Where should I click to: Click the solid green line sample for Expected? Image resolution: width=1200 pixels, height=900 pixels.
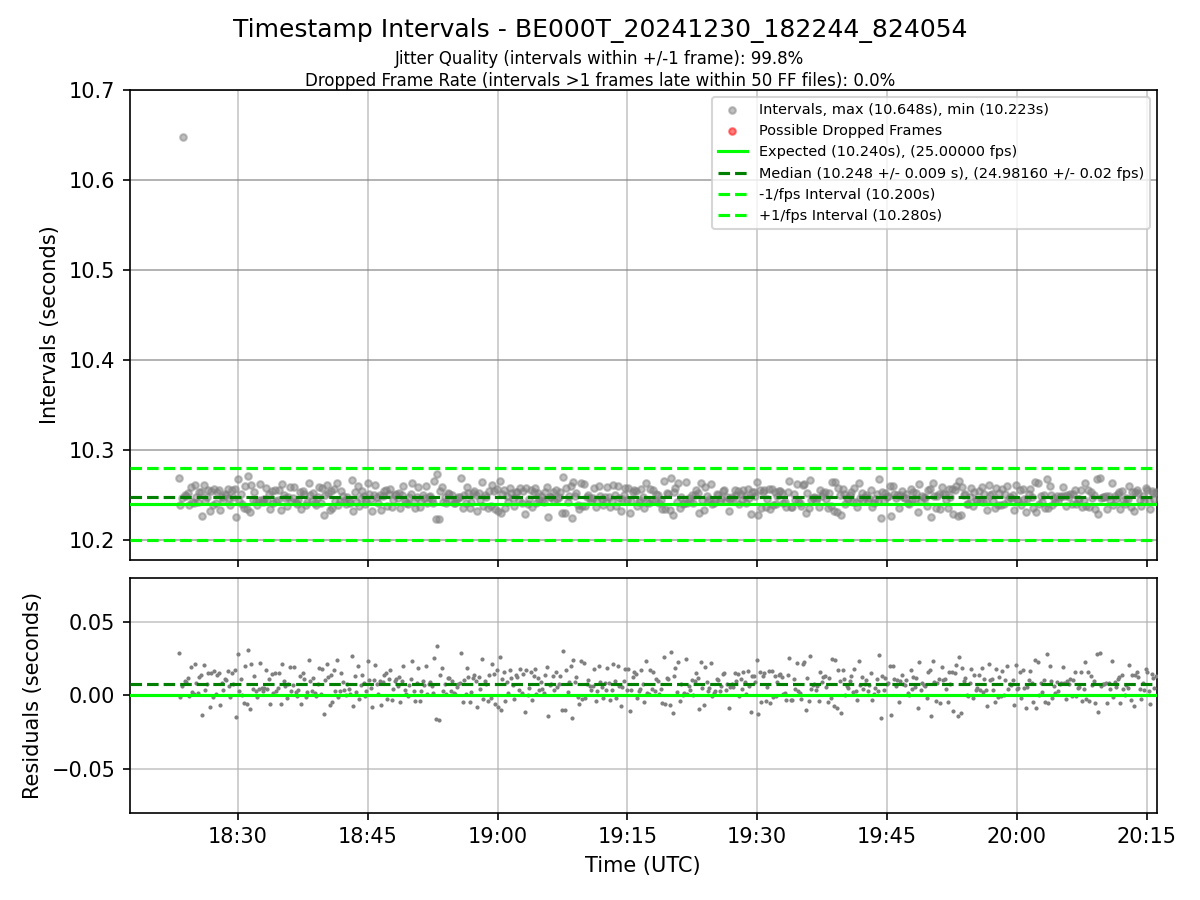click(733, 152)
